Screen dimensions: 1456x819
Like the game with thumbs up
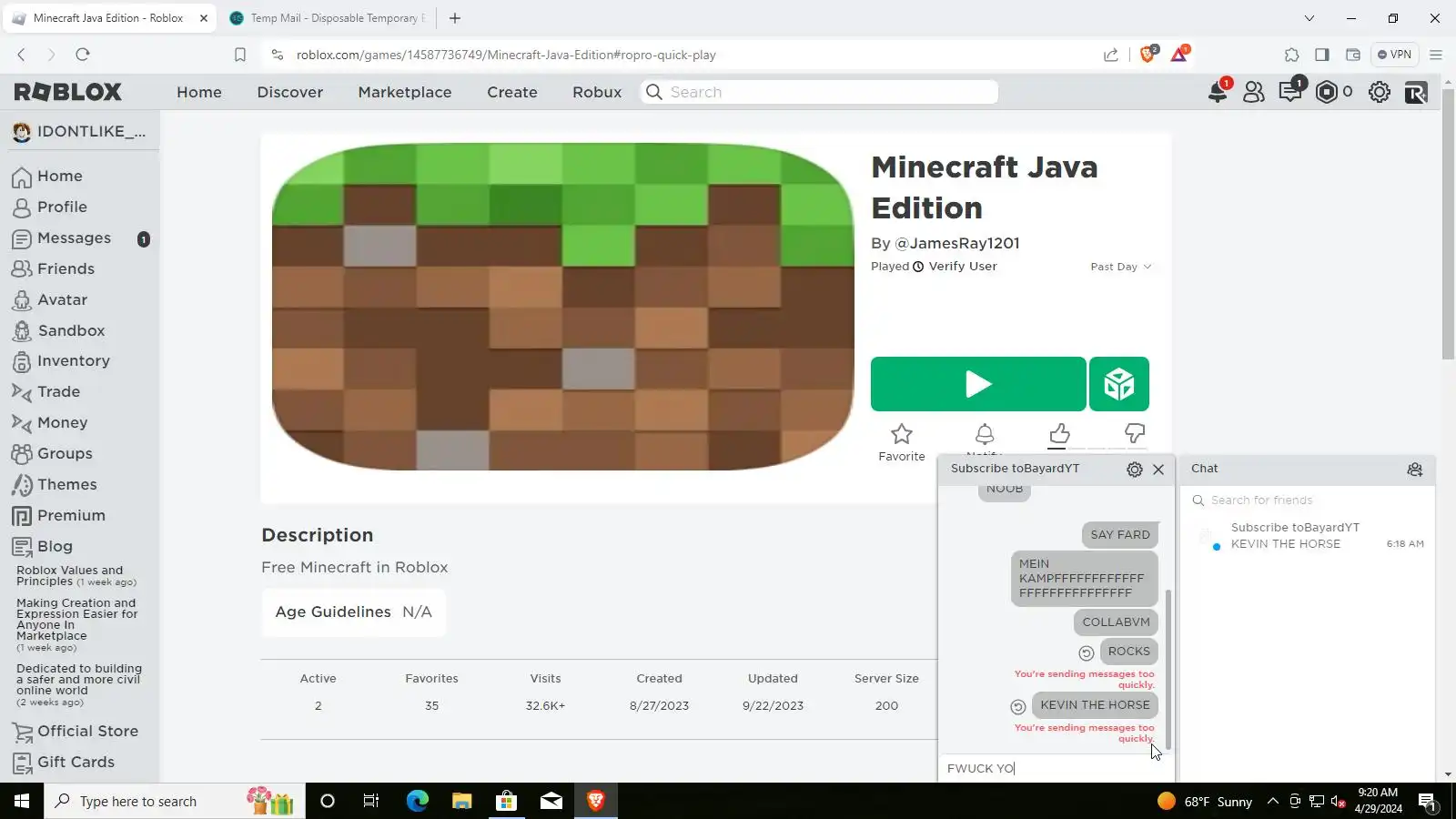tap(1059, 434)
